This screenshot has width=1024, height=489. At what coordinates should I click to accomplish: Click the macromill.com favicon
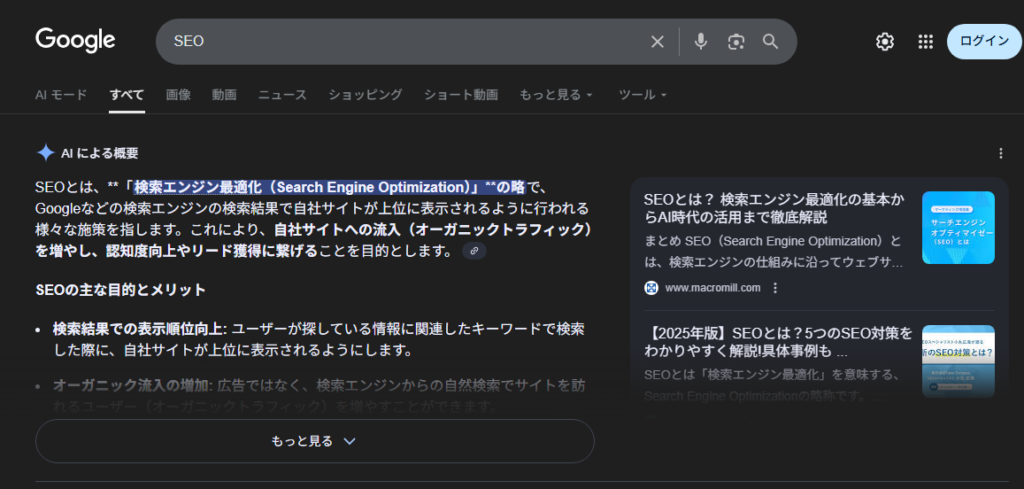click(651, 288)
